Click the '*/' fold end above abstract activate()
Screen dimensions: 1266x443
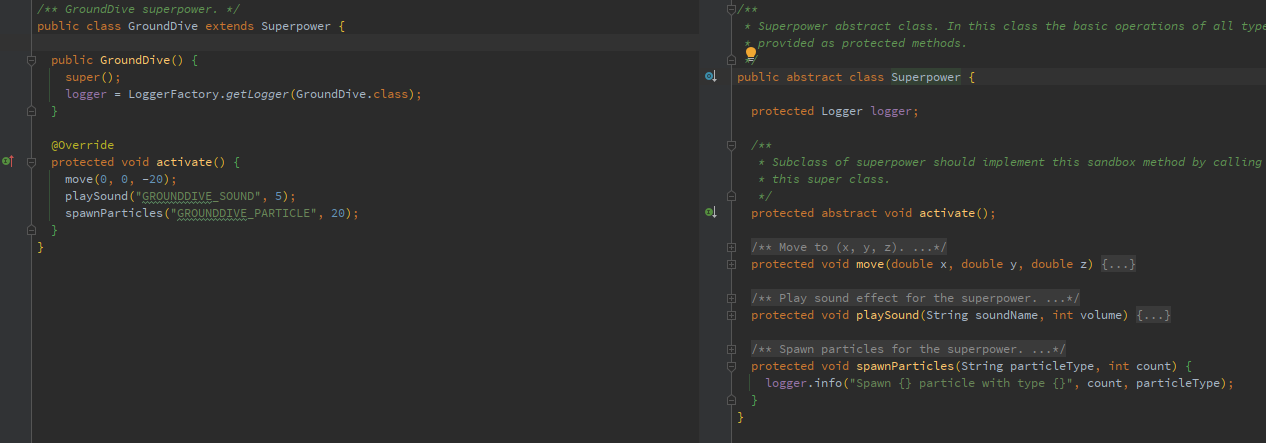pos(732,196)
